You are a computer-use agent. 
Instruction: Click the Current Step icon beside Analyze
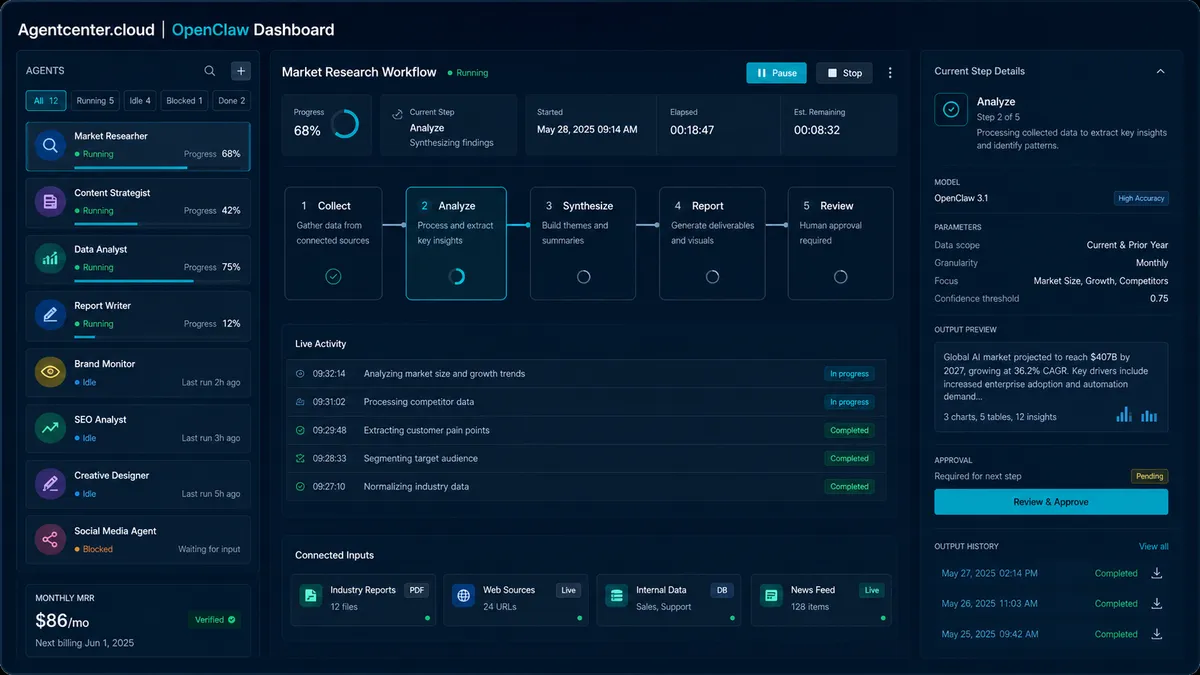(x=397, y=114)
